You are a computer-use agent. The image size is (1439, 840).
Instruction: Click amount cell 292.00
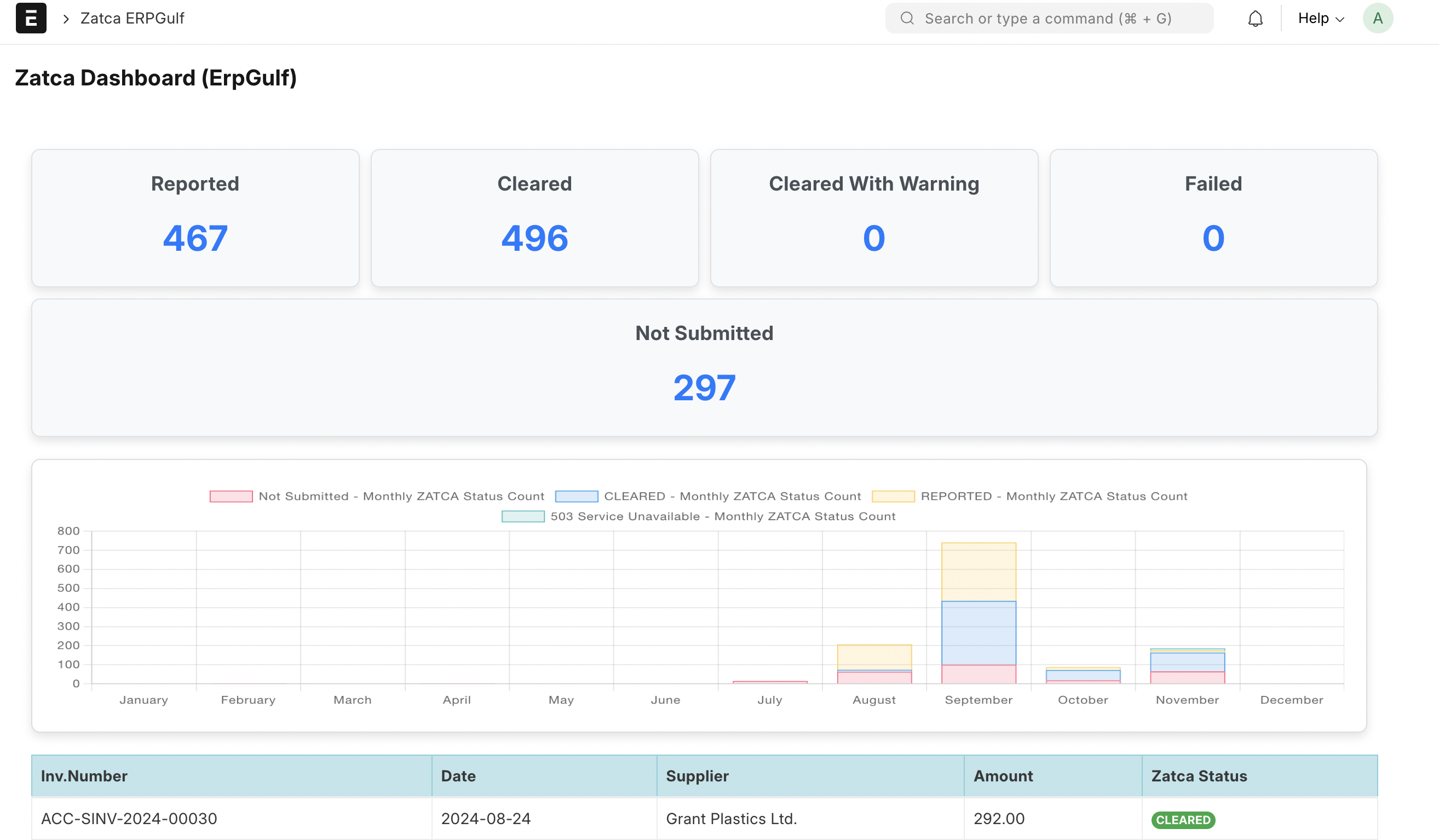click(999, 818)
